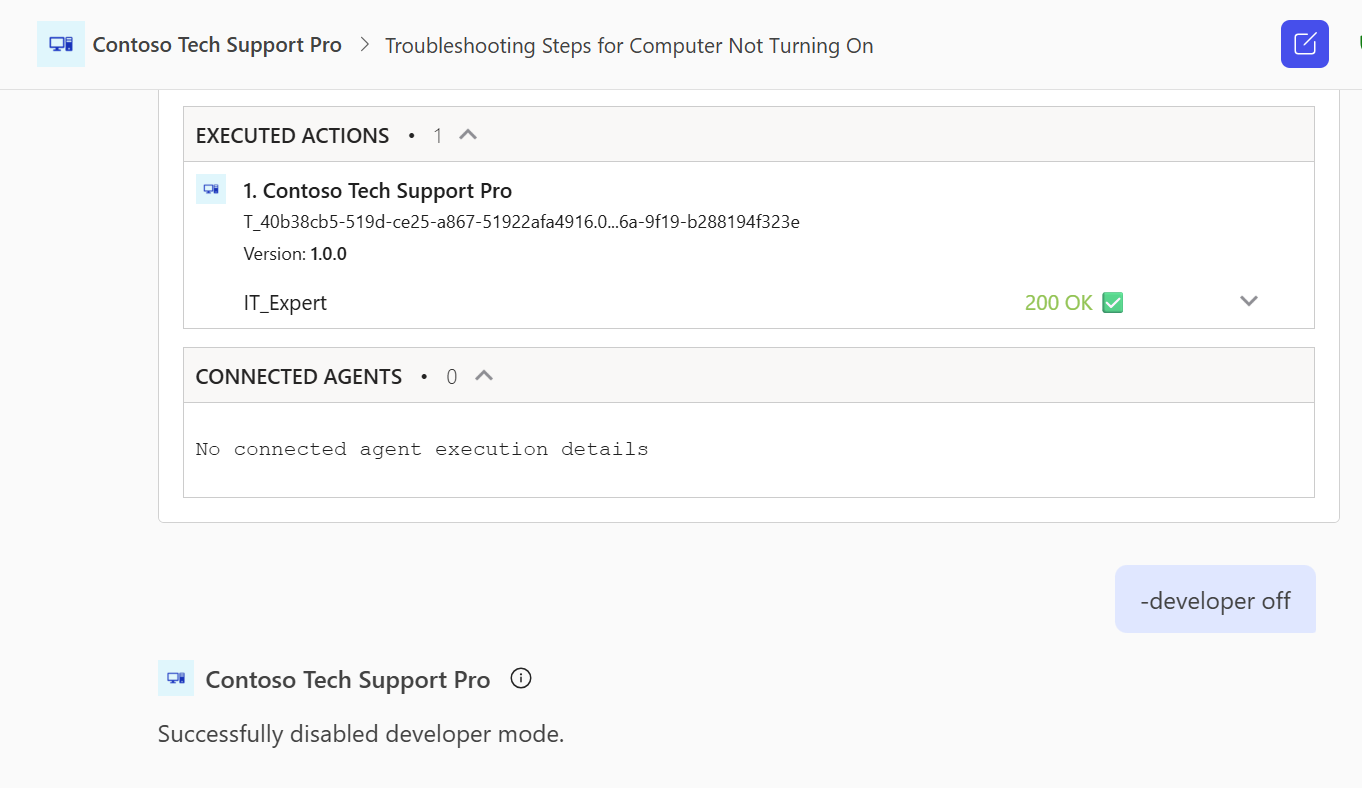This screenshot has width=1362, height=788.
Task: Select the '-developer off' message bubble
Action: [1215, 600]
